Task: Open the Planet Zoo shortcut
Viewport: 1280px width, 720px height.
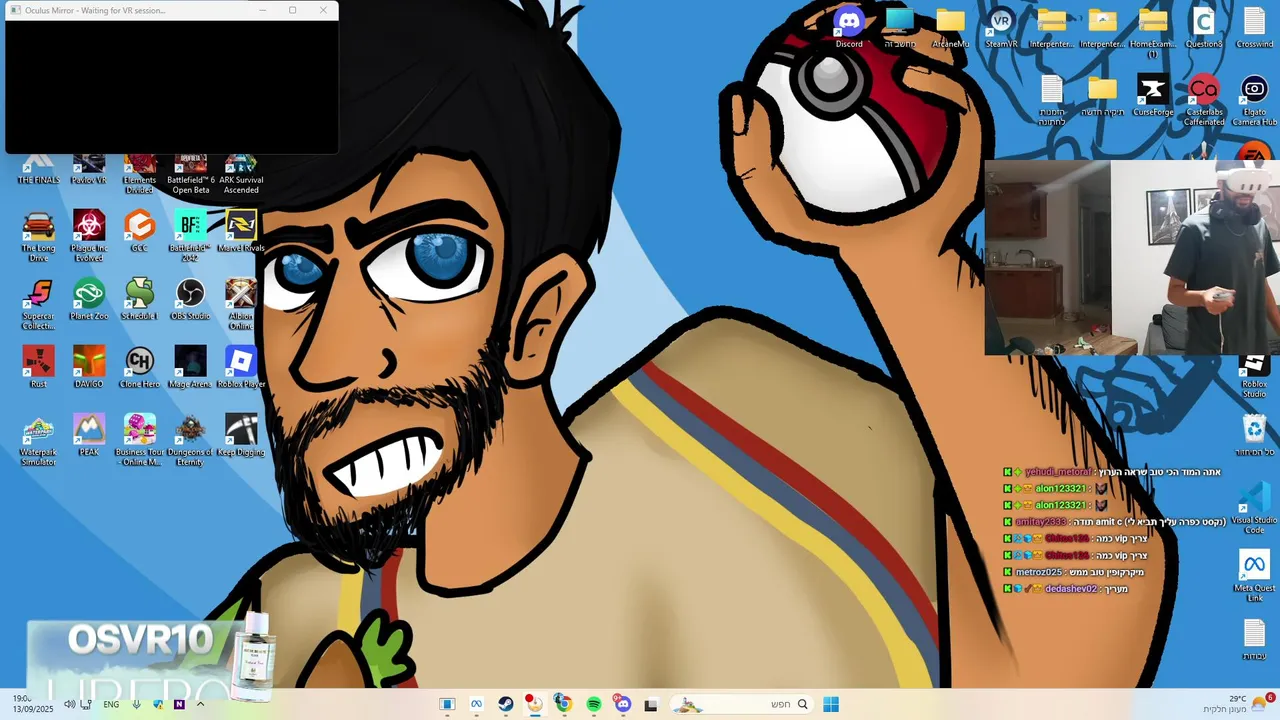Action: click(89, 299)
